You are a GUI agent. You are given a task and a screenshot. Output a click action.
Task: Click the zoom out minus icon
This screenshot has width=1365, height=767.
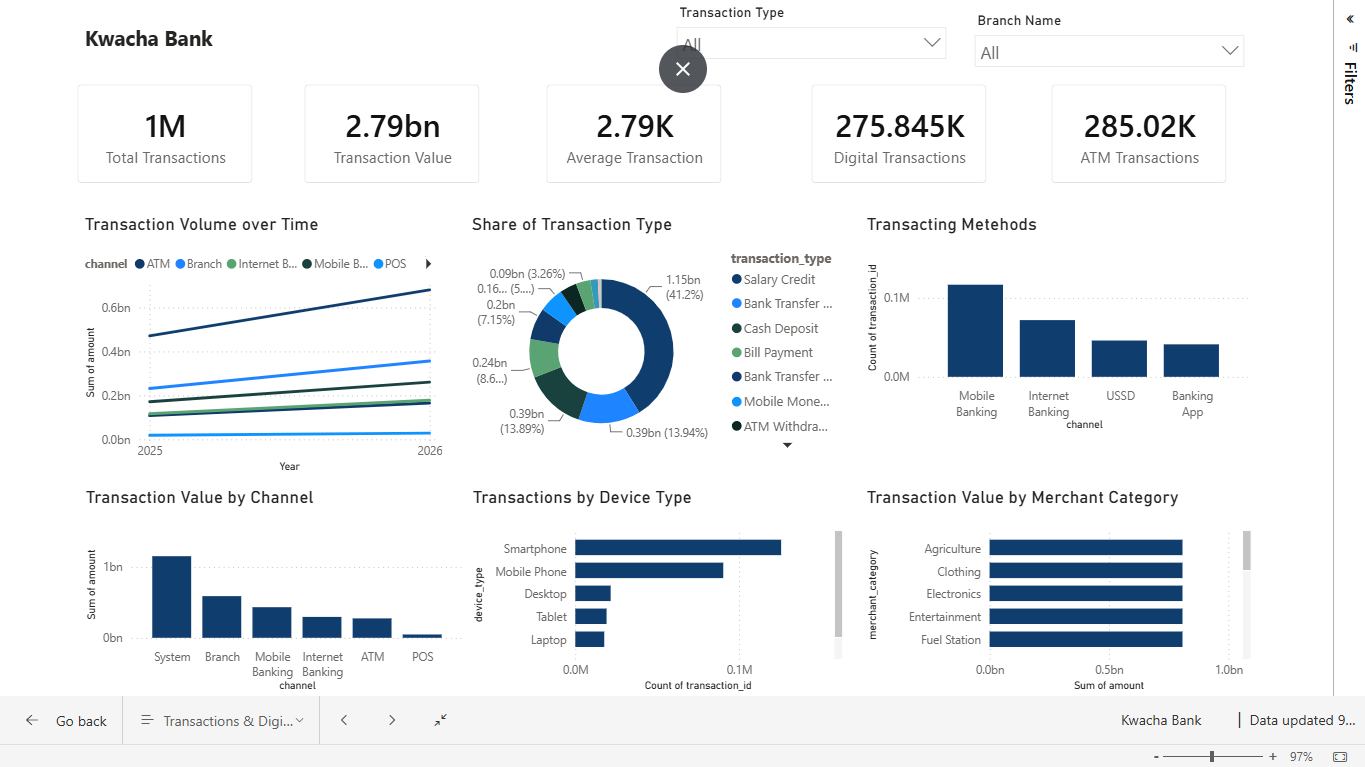click(1156, 757)
